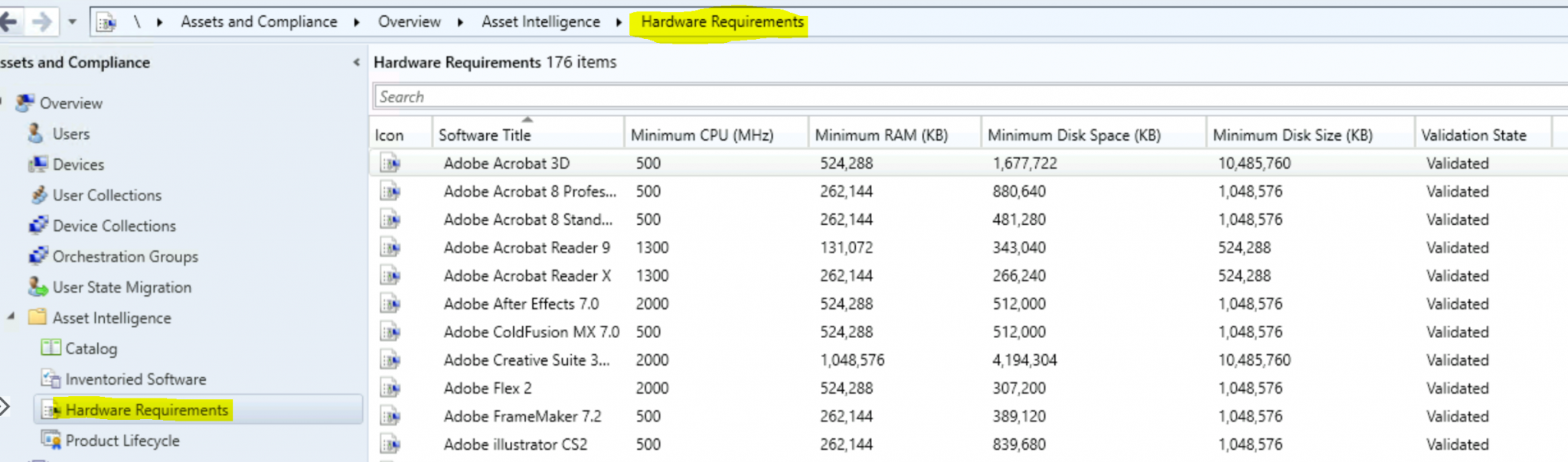Click the Adobe Flex 2 row icon
Image resolution: width=1568 pixels, height=462 pixels.
390,388
